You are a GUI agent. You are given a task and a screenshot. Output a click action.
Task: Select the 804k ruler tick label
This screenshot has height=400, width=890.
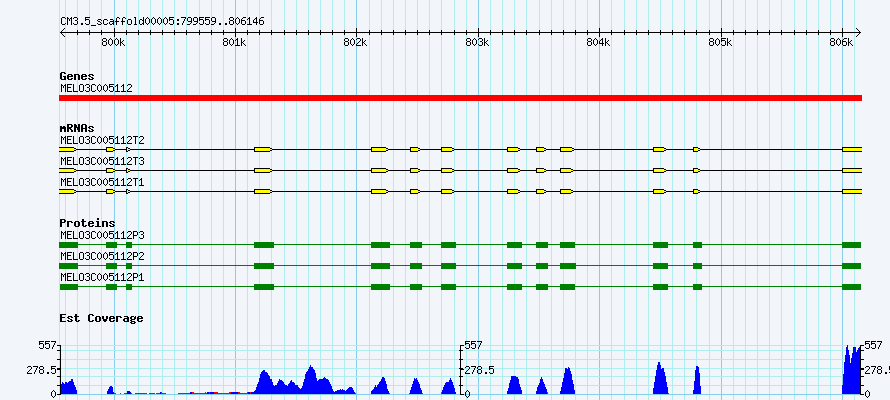pos(599,43)
